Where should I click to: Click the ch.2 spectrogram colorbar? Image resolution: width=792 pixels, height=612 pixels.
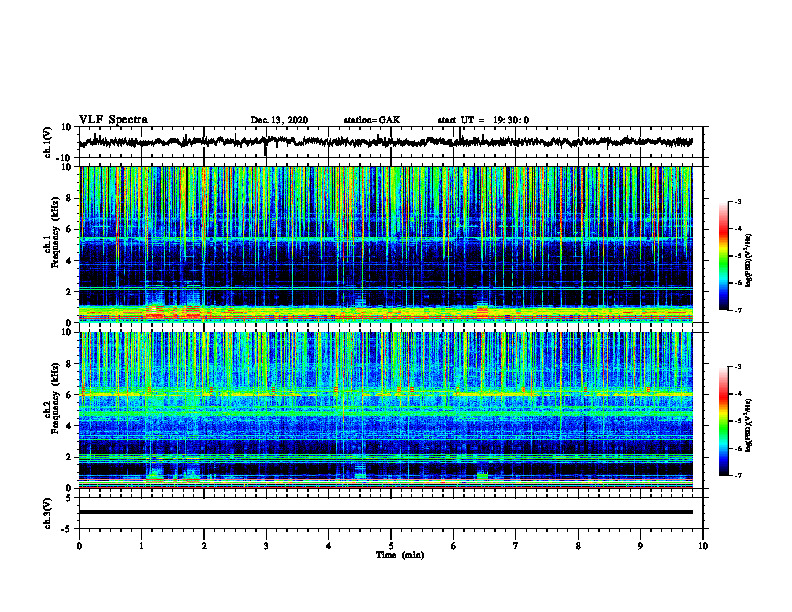(723, 421)
